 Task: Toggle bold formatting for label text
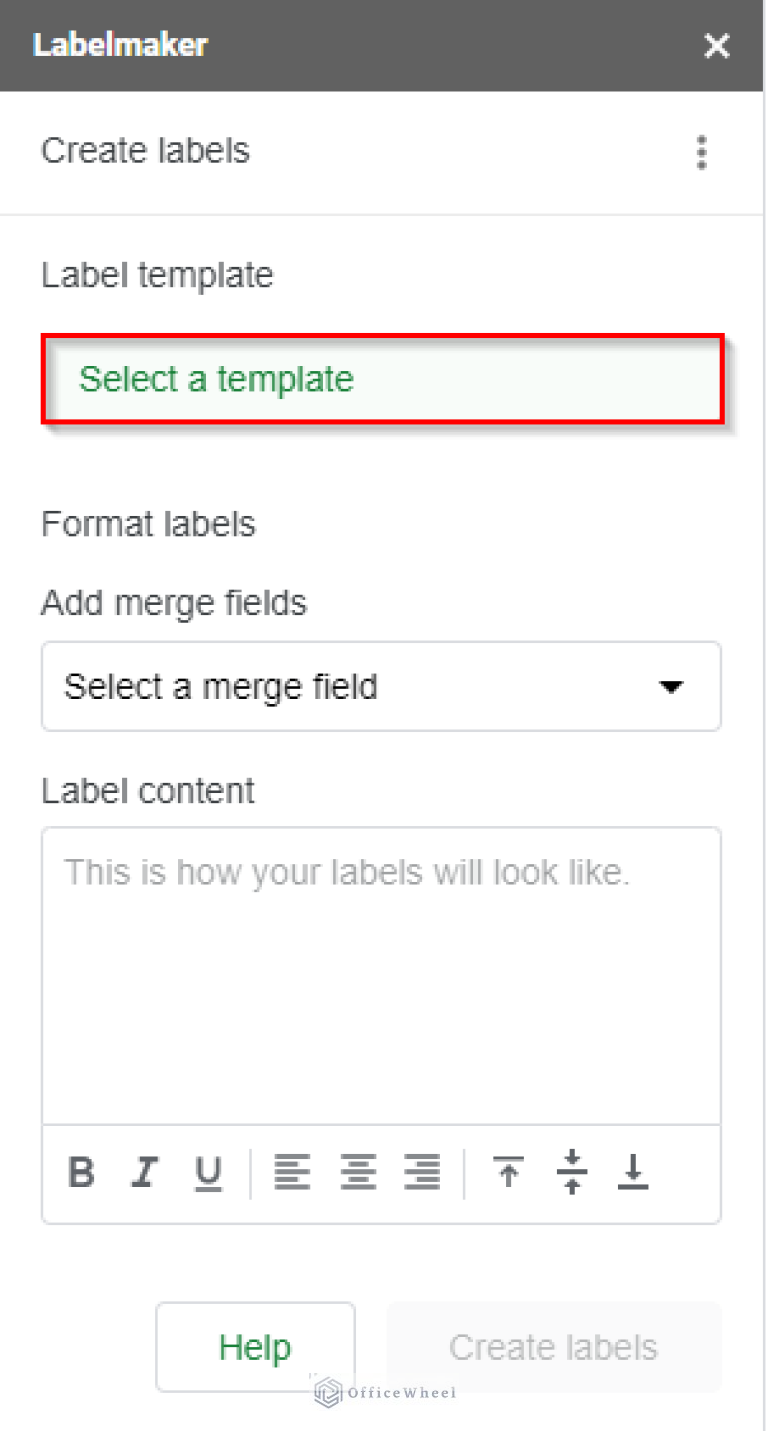coord(82,1172)
